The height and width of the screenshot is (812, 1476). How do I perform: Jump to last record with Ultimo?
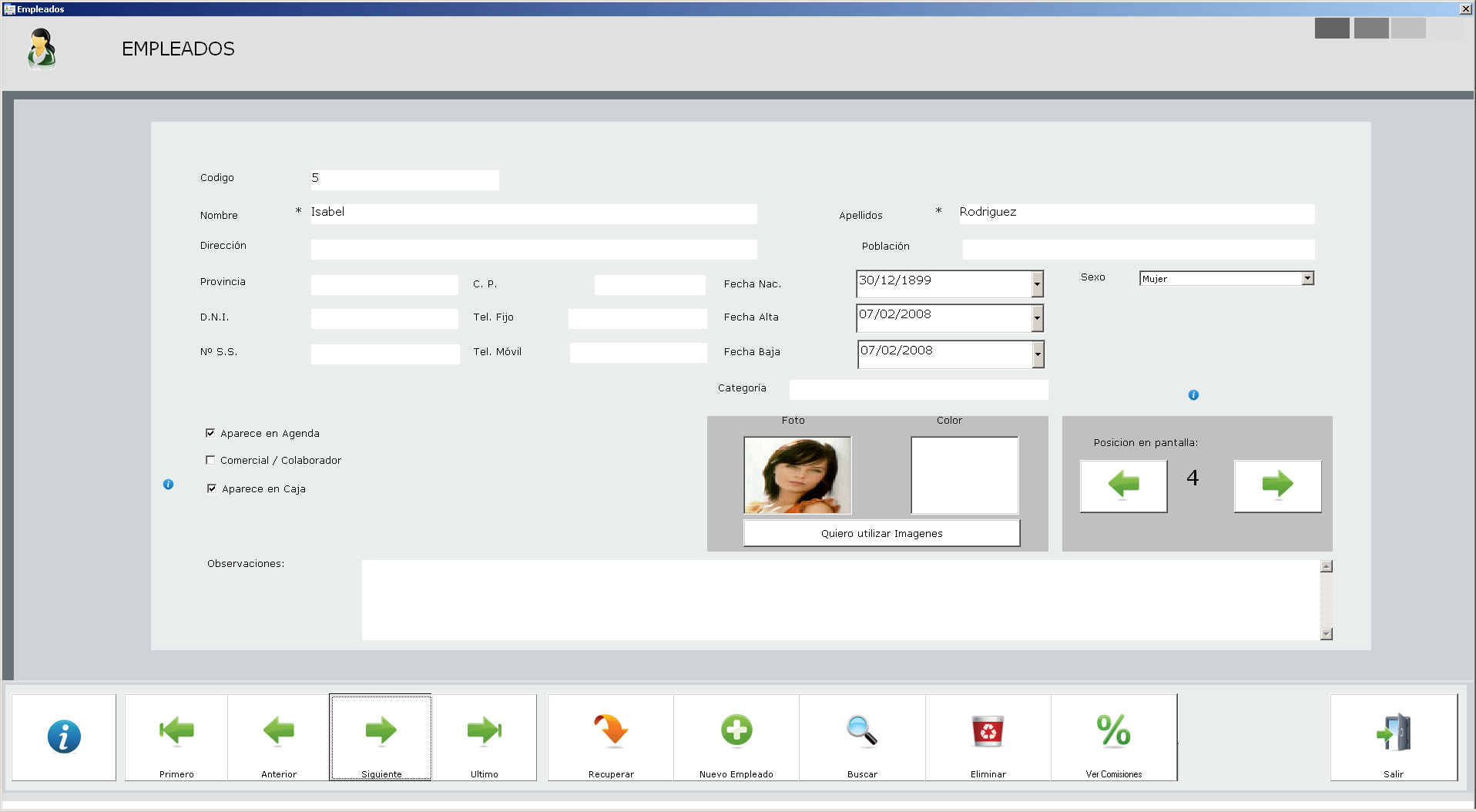pos(484,737)
